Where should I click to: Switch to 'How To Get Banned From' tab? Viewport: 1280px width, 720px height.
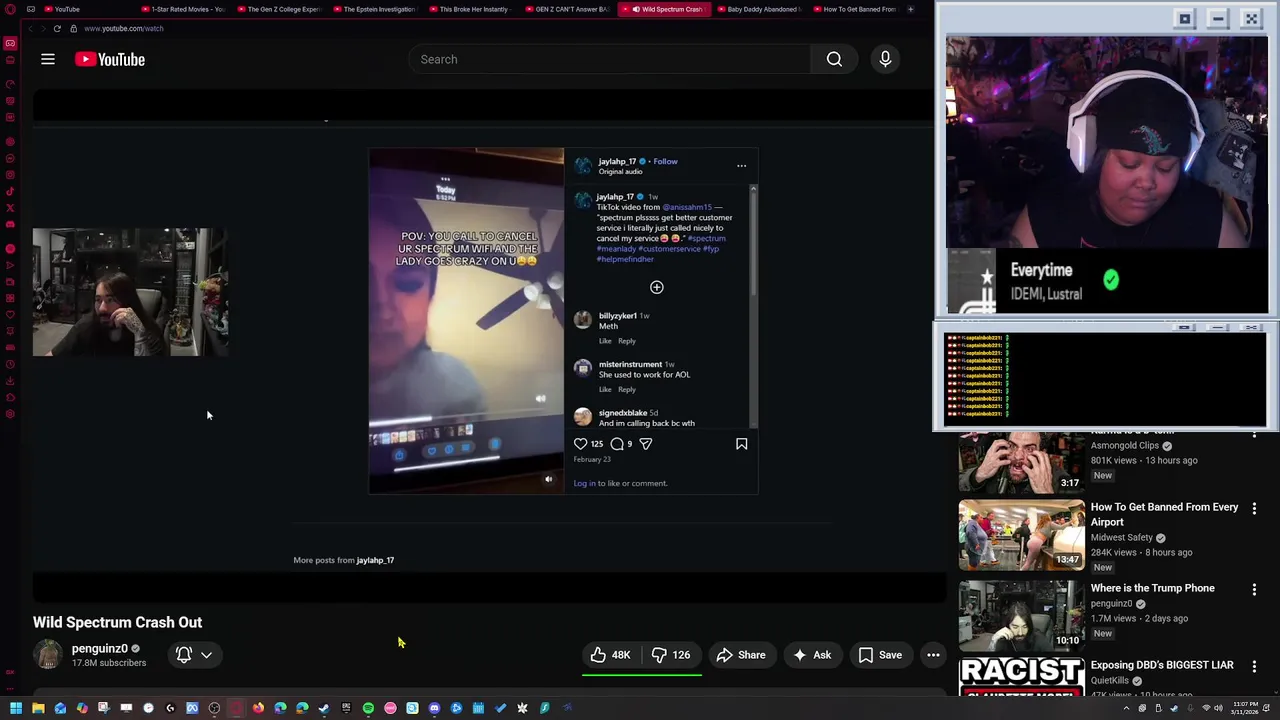click(x=855, y=9)
